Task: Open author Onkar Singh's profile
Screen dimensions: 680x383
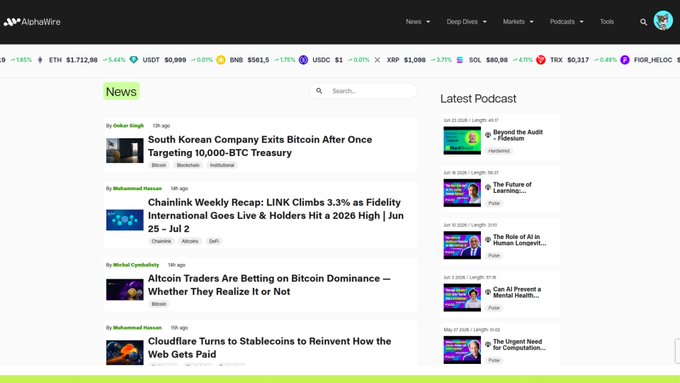Action: (x=128, y=126)
